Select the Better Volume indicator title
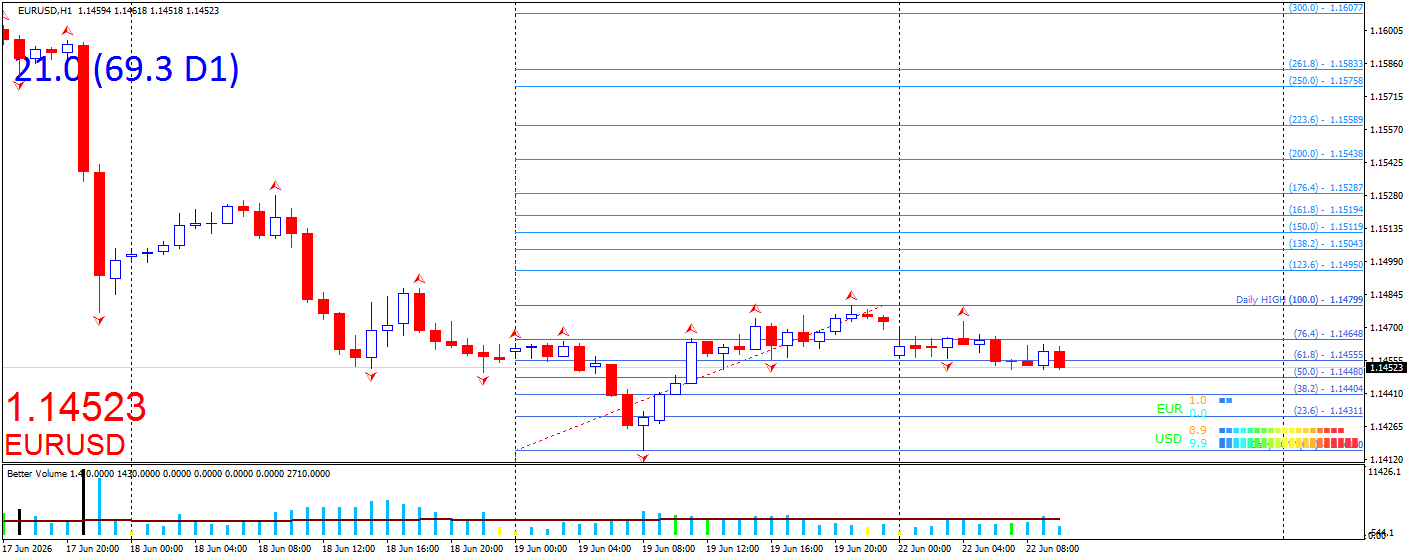Screen dimensions: 1410x560 37,473
